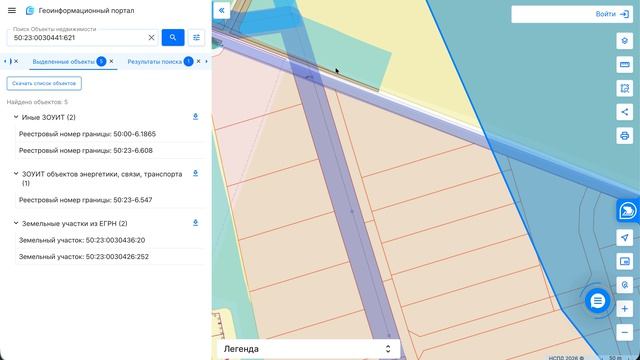Run search with magnifier button
640x360 pixels.
(x=173, y=38)
